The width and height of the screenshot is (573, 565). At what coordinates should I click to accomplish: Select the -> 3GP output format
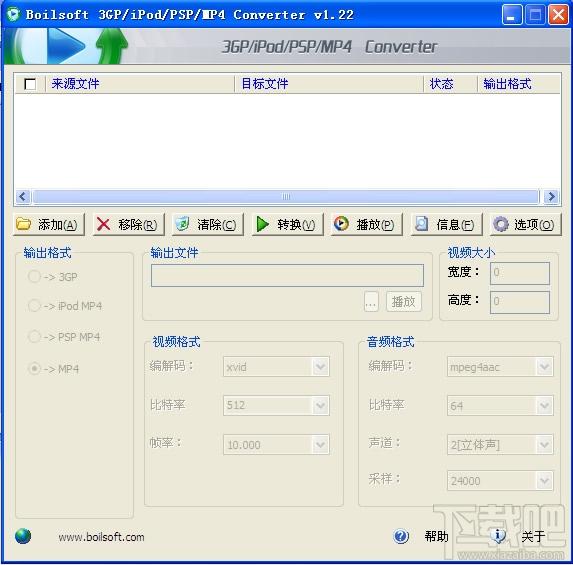coord(34,277)
